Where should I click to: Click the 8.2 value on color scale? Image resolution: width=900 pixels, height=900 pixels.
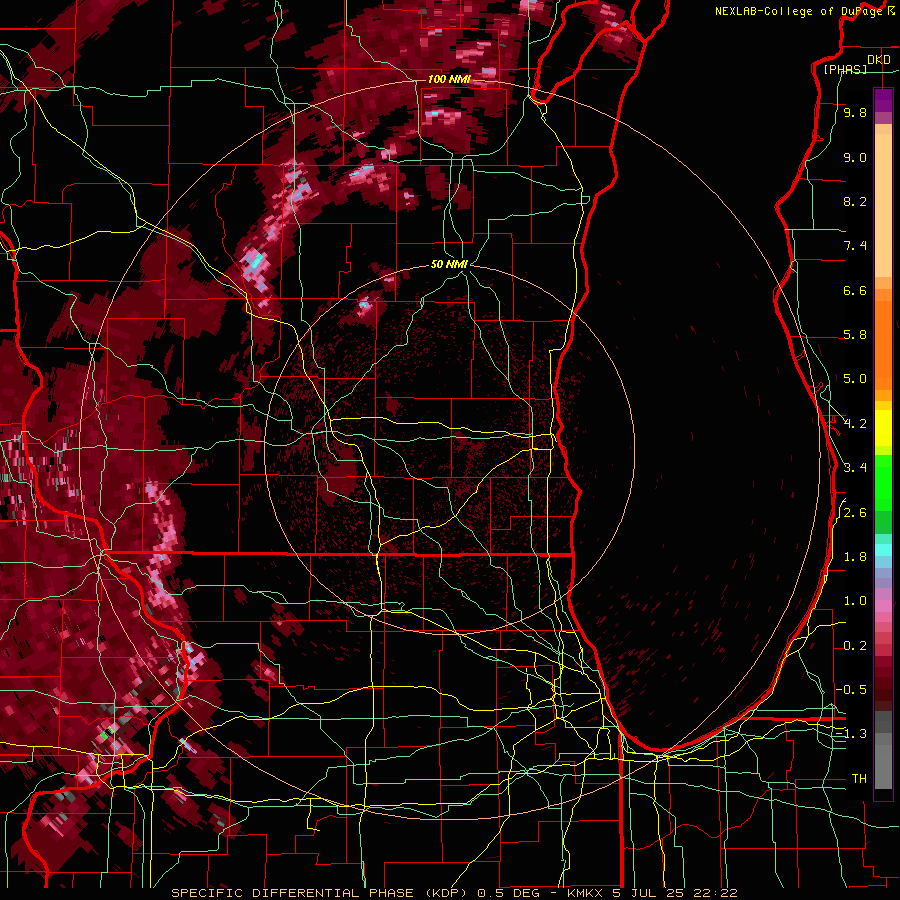click(x=855, y=201)
